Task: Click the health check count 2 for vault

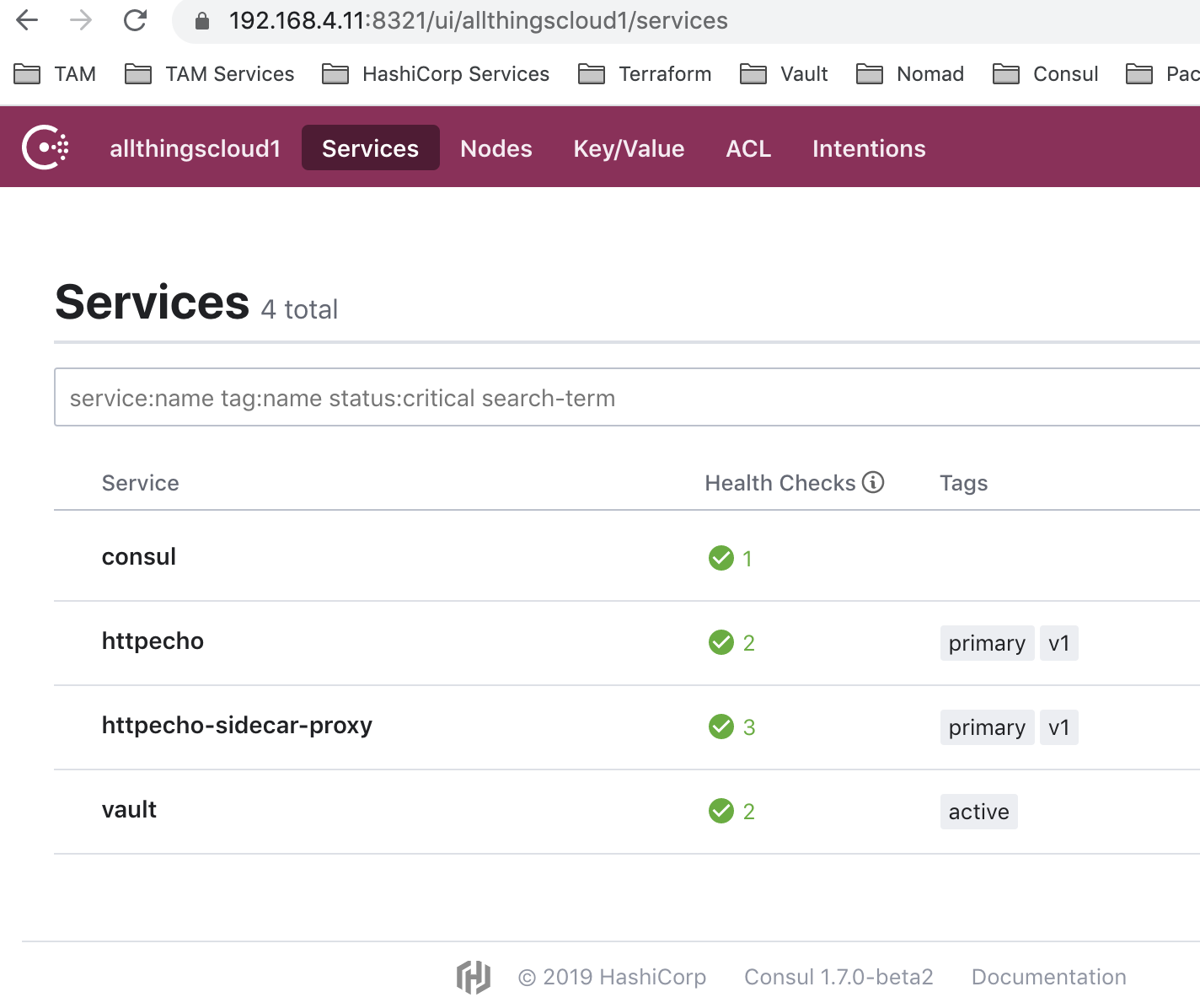Action: 749,812
